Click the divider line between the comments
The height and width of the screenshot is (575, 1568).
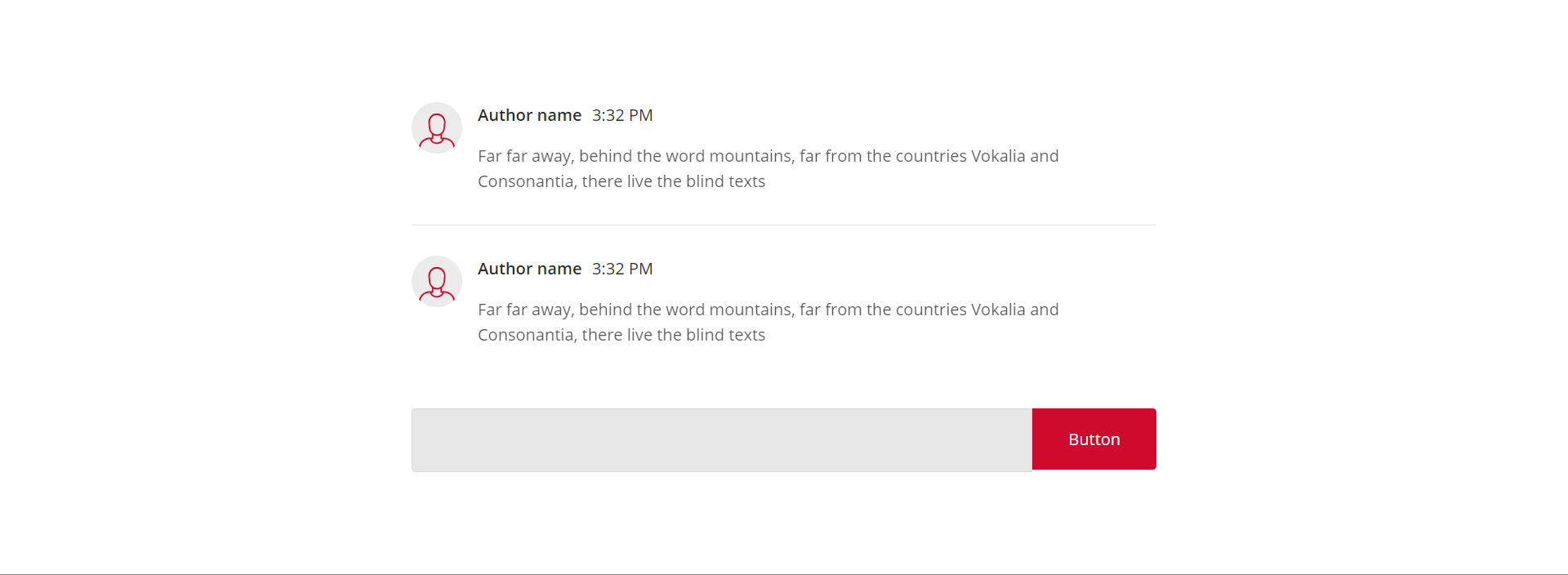tap(784, 225)
